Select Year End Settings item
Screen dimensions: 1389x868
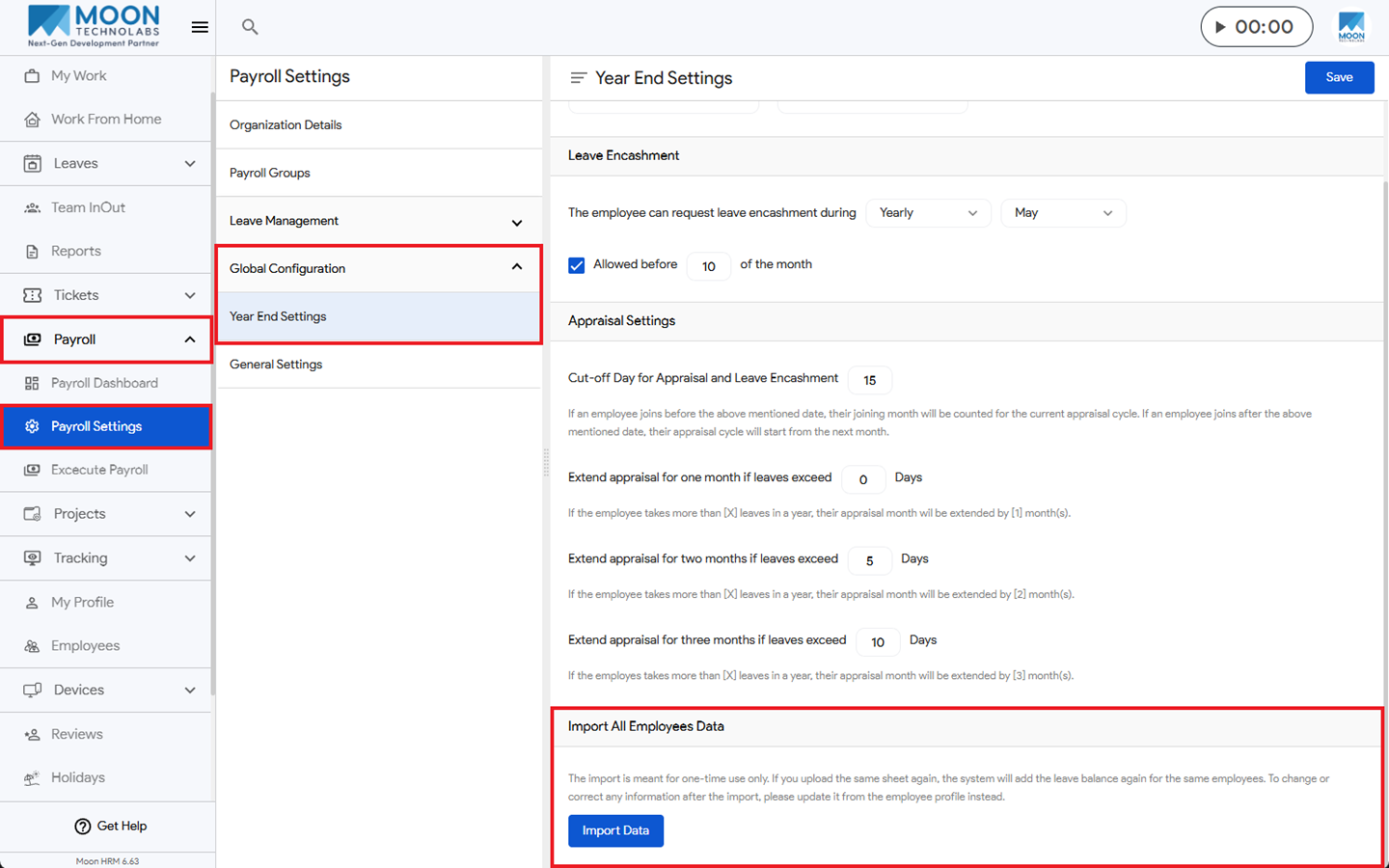tap(379, 317)
